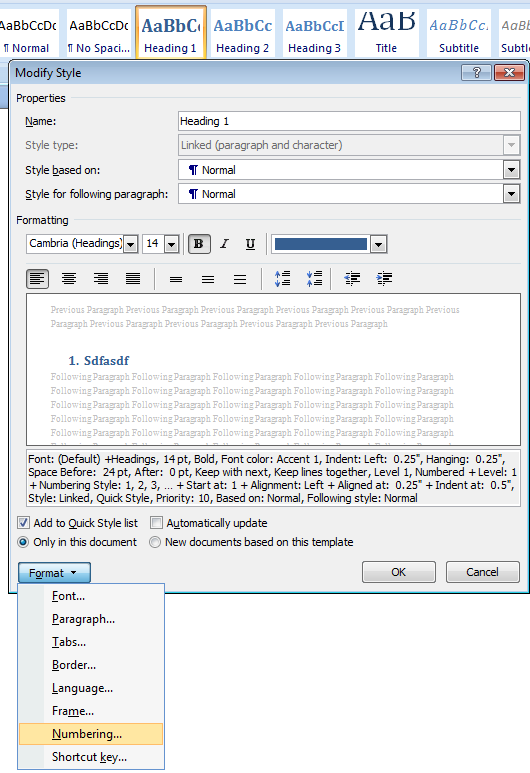Toggle Add to Quick Style list checkbox
The image size is (530, 773).
23,523
